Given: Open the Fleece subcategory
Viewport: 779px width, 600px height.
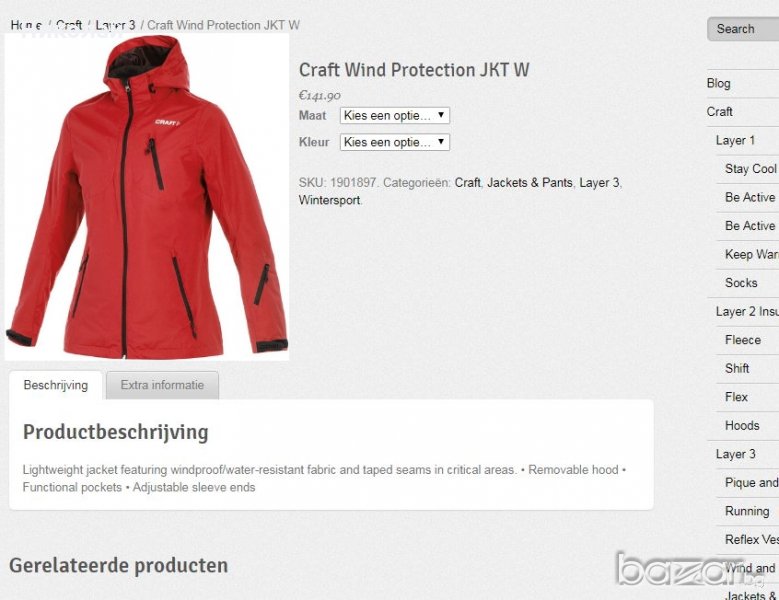Looking at the screenshot, I should [x=743, y=340].
